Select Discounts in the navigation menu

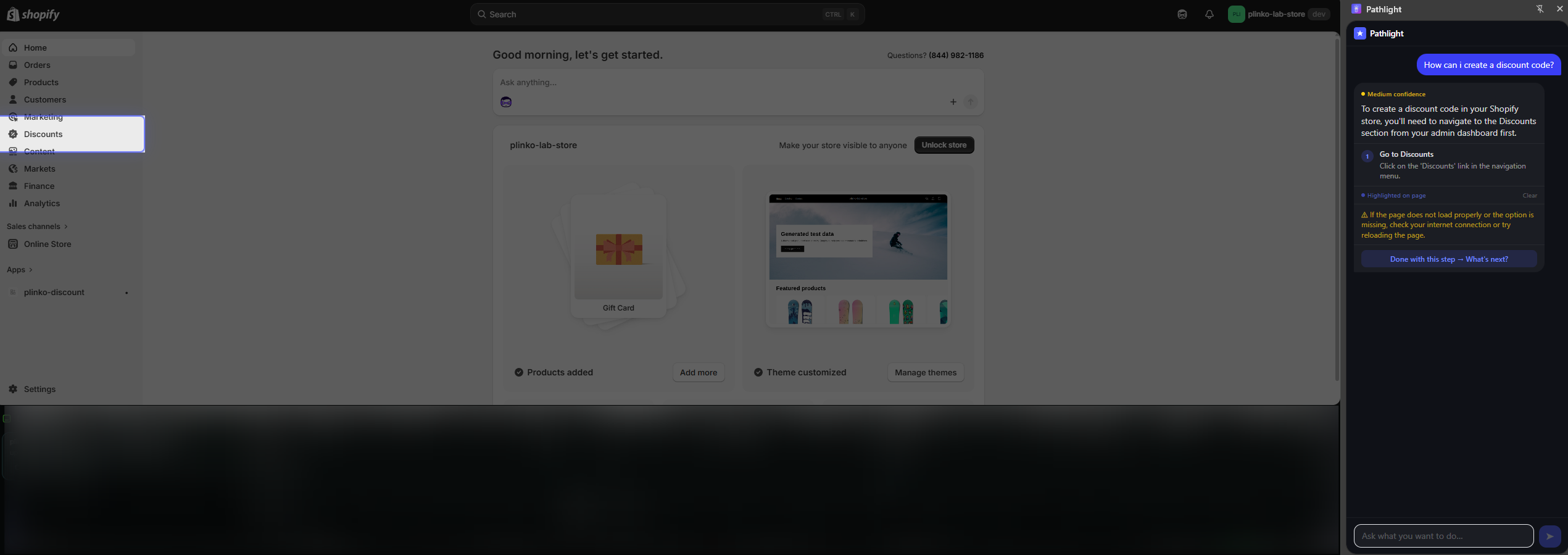[x=68, y=134]
